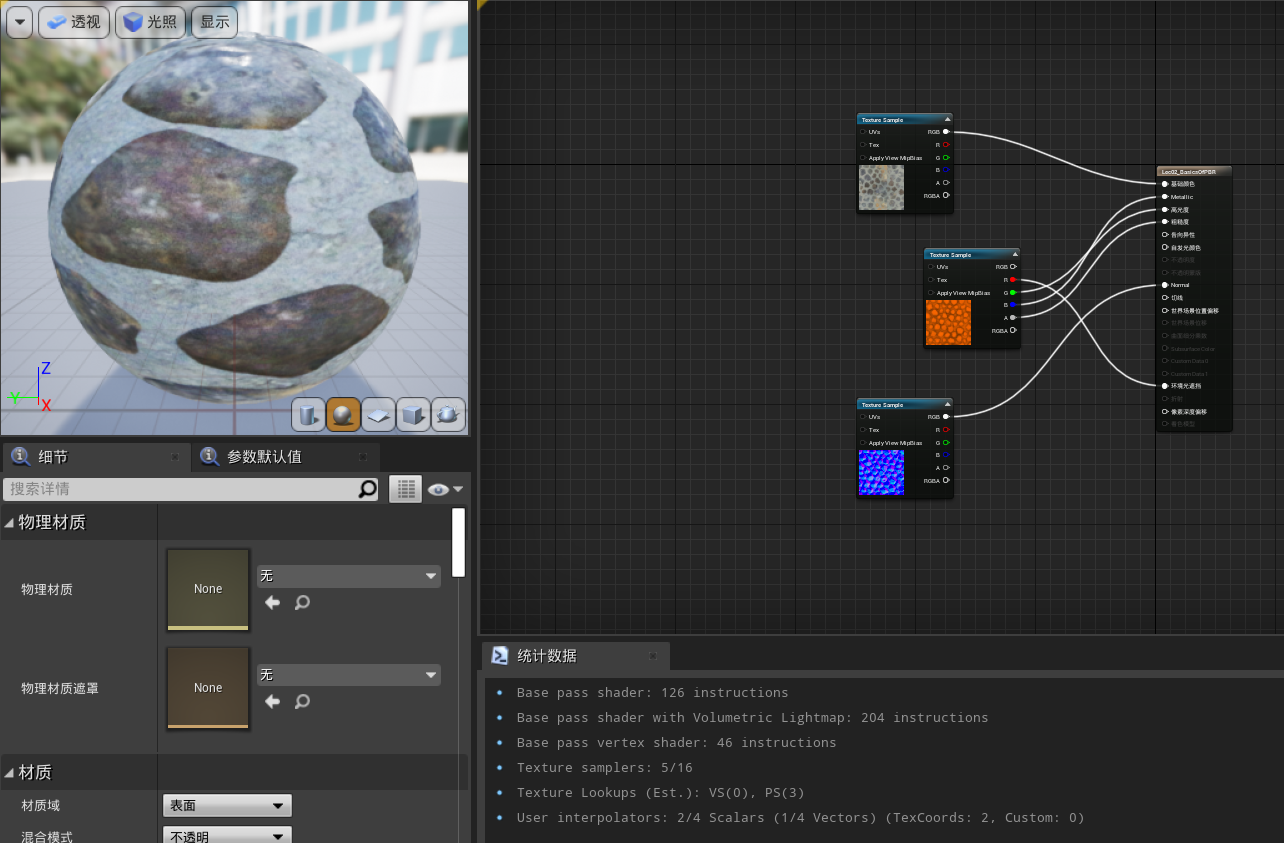Collapse the 物理材质 category section
This screenshot has width=1284, height=843.
[10, 522]
